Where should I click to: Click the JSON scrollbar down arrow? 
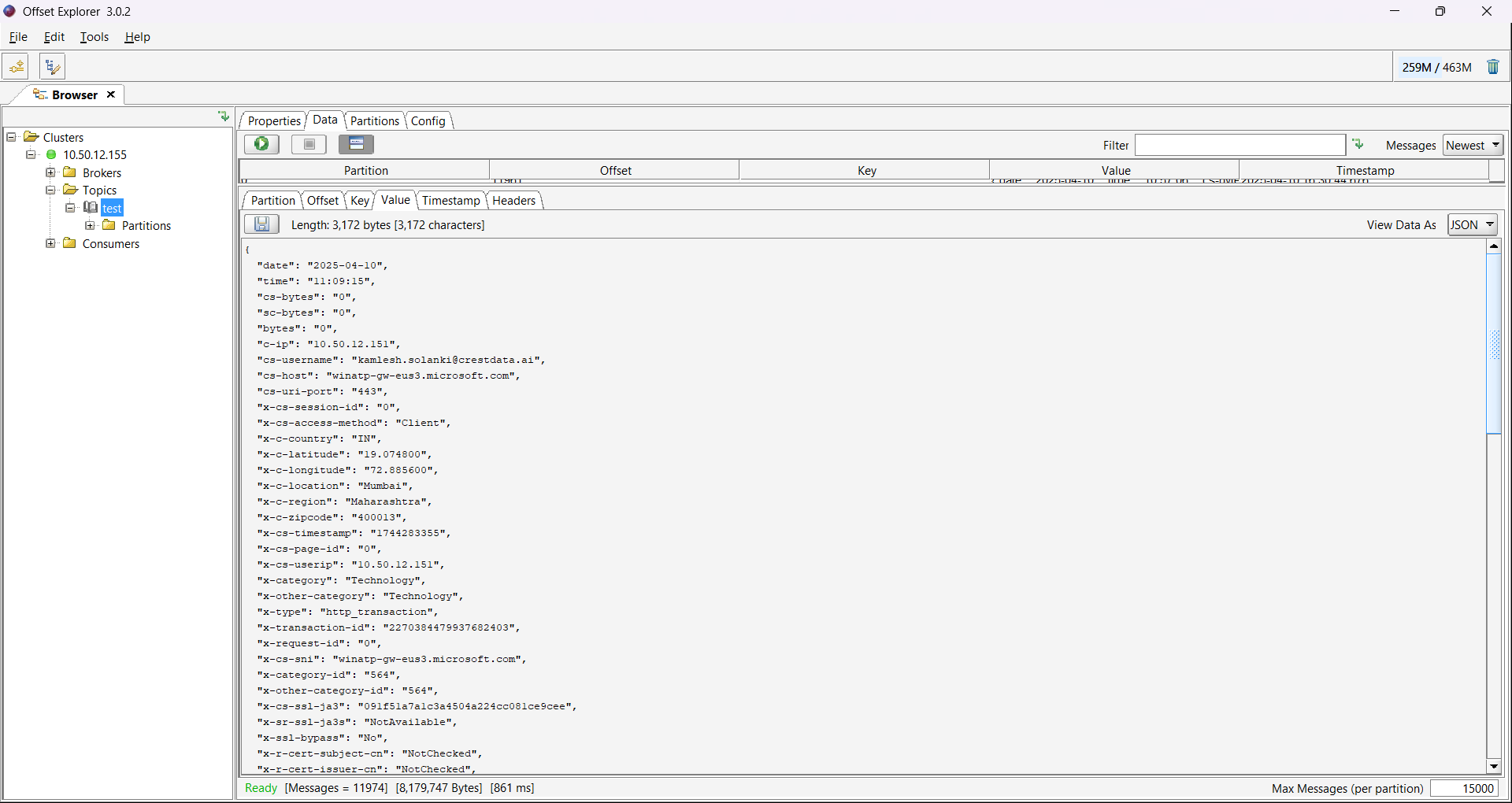(x=1494, y=767)
